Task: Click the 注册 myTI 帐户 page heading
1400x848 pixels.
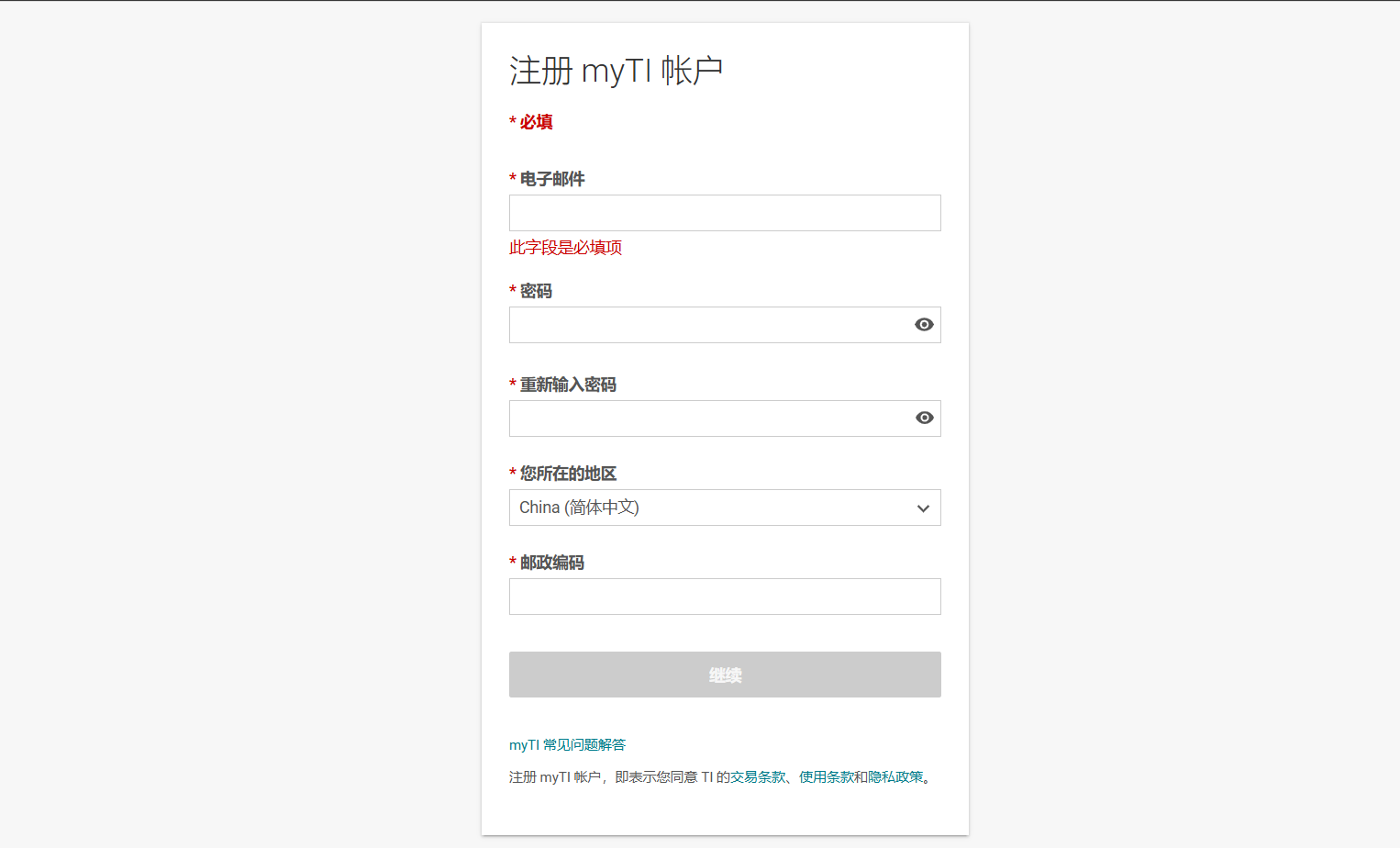Action: [617, 71]
